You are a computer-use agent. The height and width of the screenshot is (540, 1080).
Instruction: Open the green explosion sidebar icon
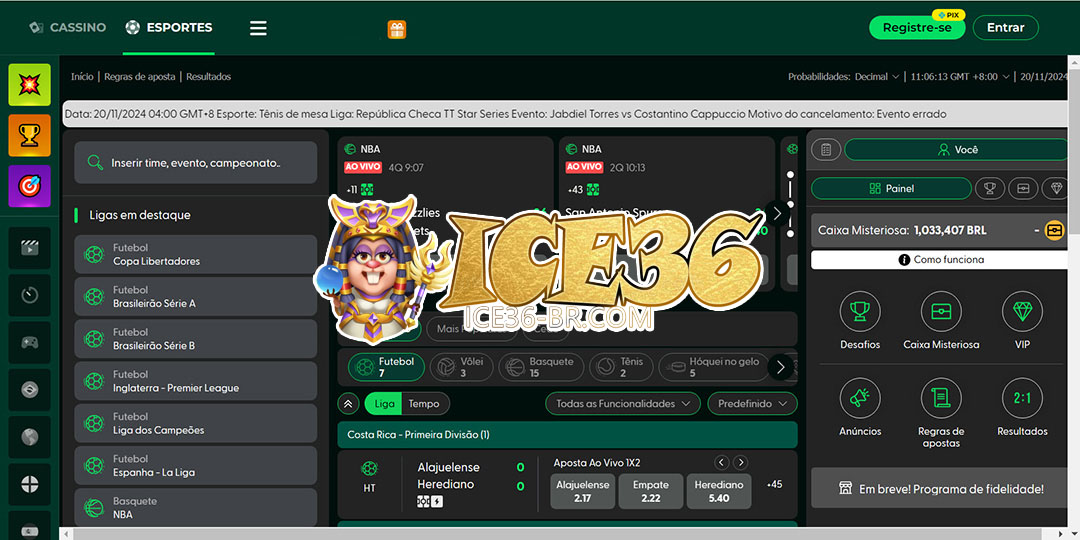[x=30, y=85]
